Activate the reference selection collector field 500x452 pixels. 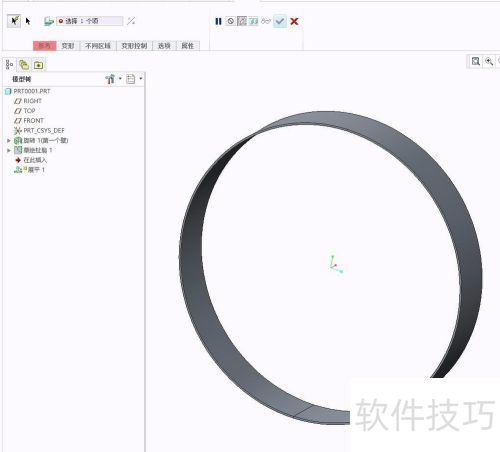click(x=90, y=21)
